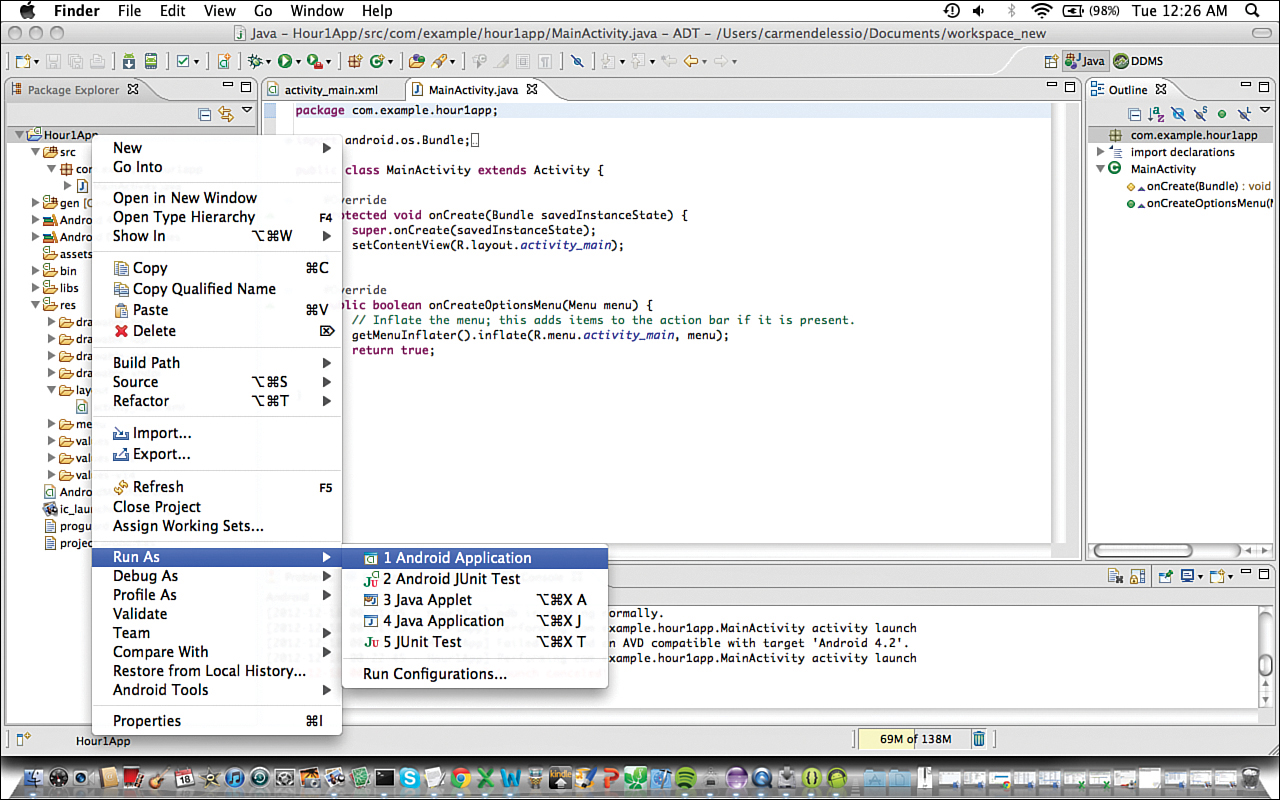The image size is (1280, 800).
Task: Click the Spotify icon in the Dock
Action: pyautogui.click(x=686, y=778)
